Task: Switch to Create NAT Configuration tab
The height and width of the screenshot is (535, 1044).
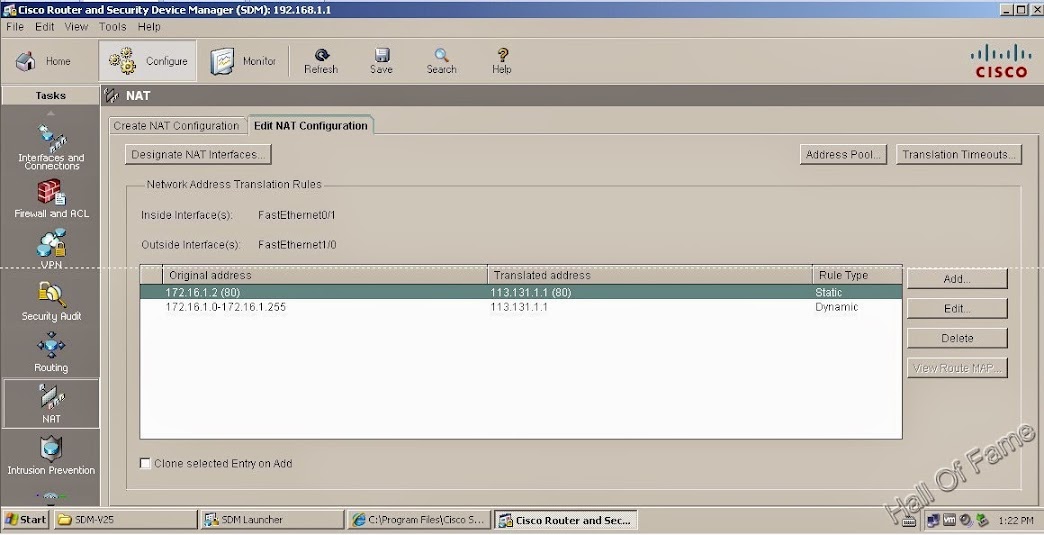Action: (176, 126)
